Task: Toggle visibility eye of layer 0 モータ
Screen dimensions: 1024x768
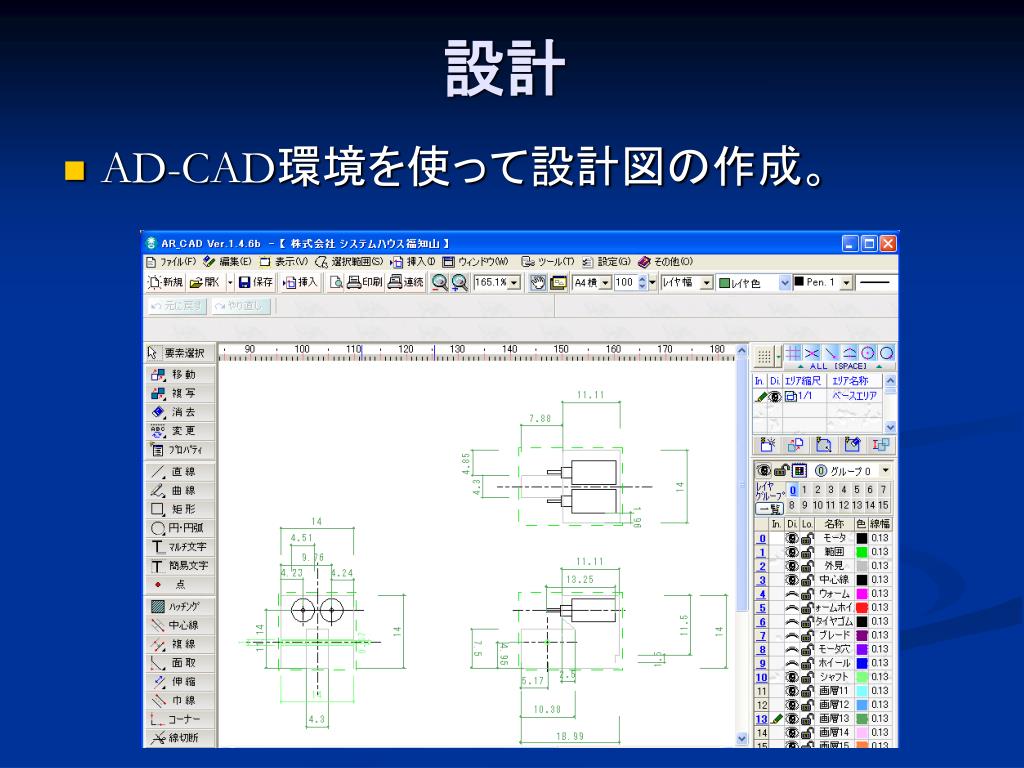Action: click(792, 538)
